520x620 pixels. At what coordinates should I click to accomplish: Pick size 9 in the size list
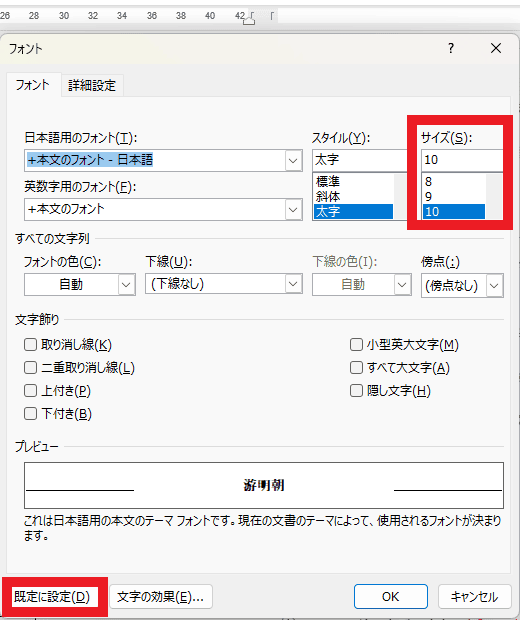(454, 197)
